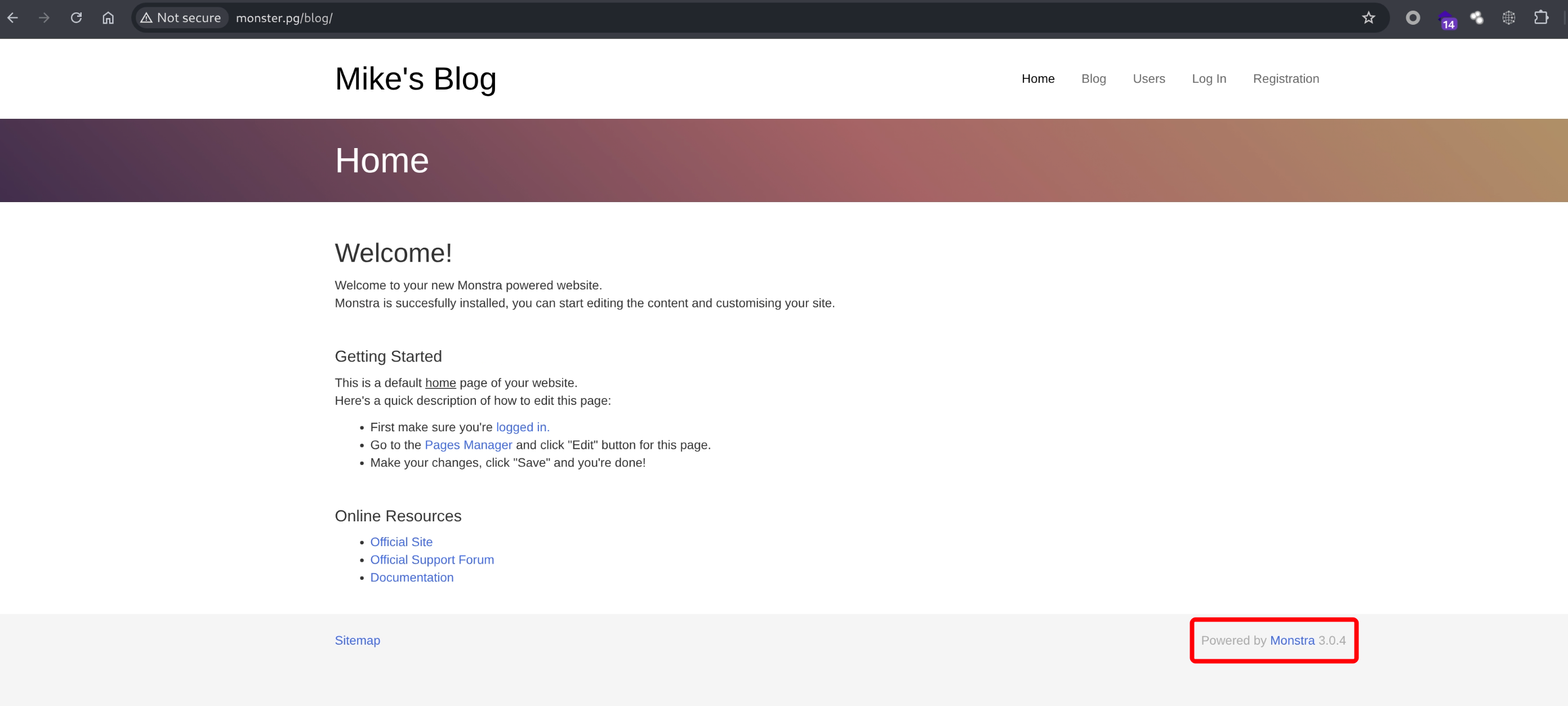Reload the current page

pos(76,17)
